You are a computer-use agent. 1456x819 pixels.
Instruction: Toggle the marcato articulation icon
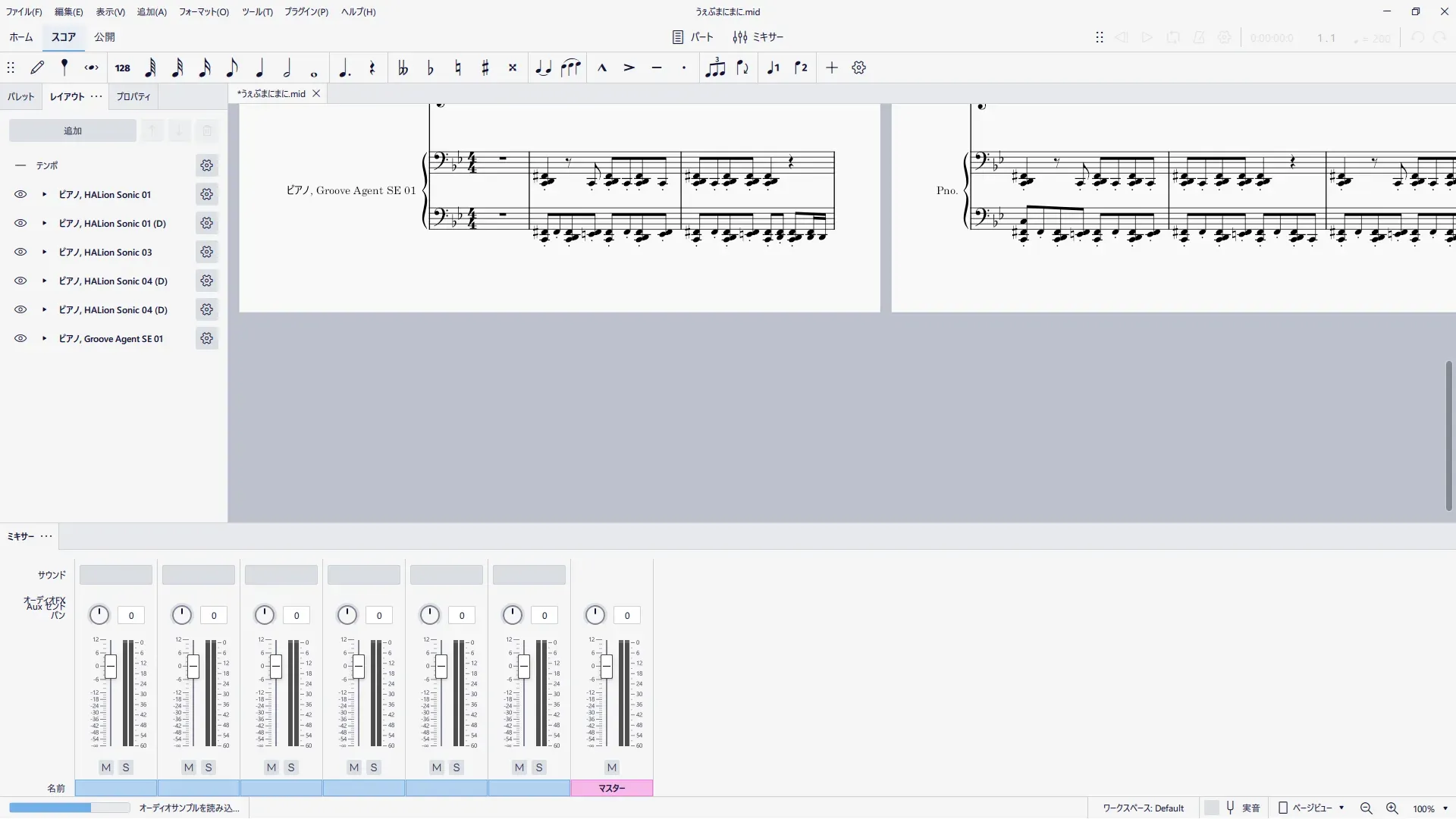[x=602, y=67]
